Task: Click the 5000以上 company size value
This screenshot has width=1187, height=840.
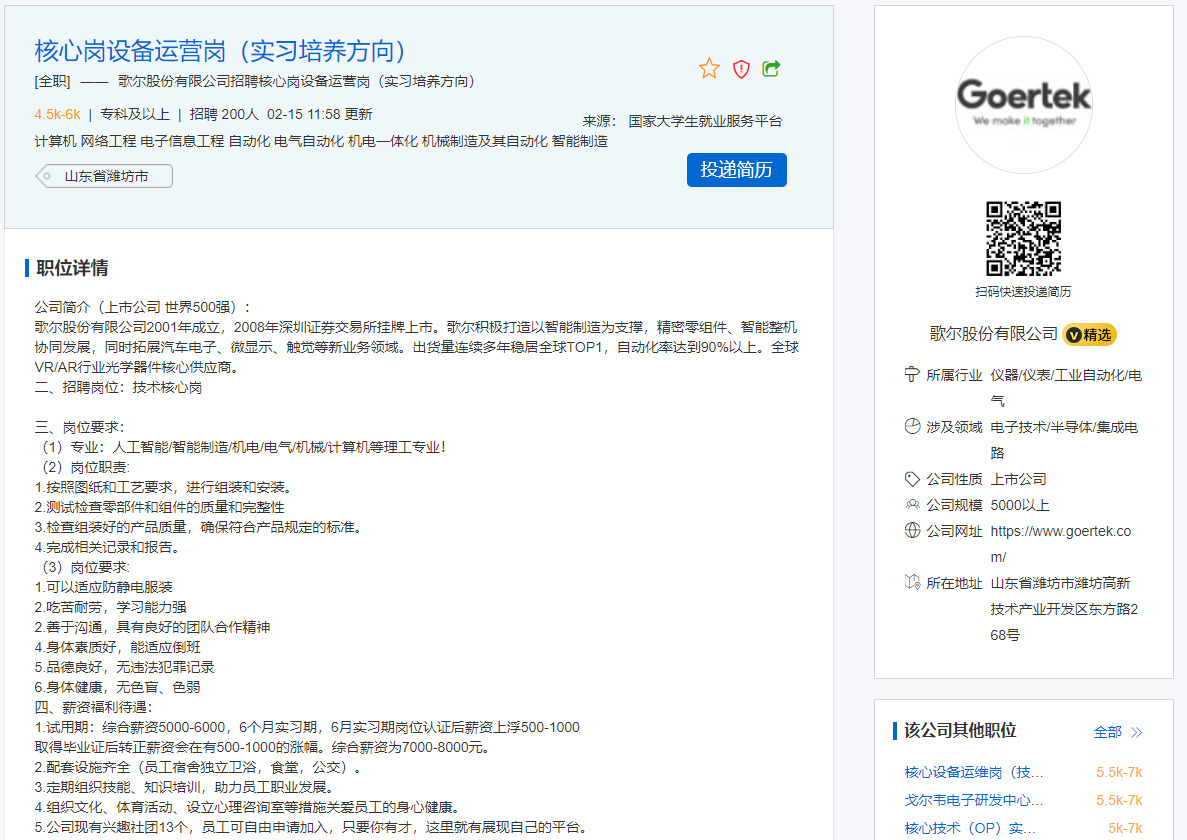Action: pyautogui.click(x=1020, y=505)
